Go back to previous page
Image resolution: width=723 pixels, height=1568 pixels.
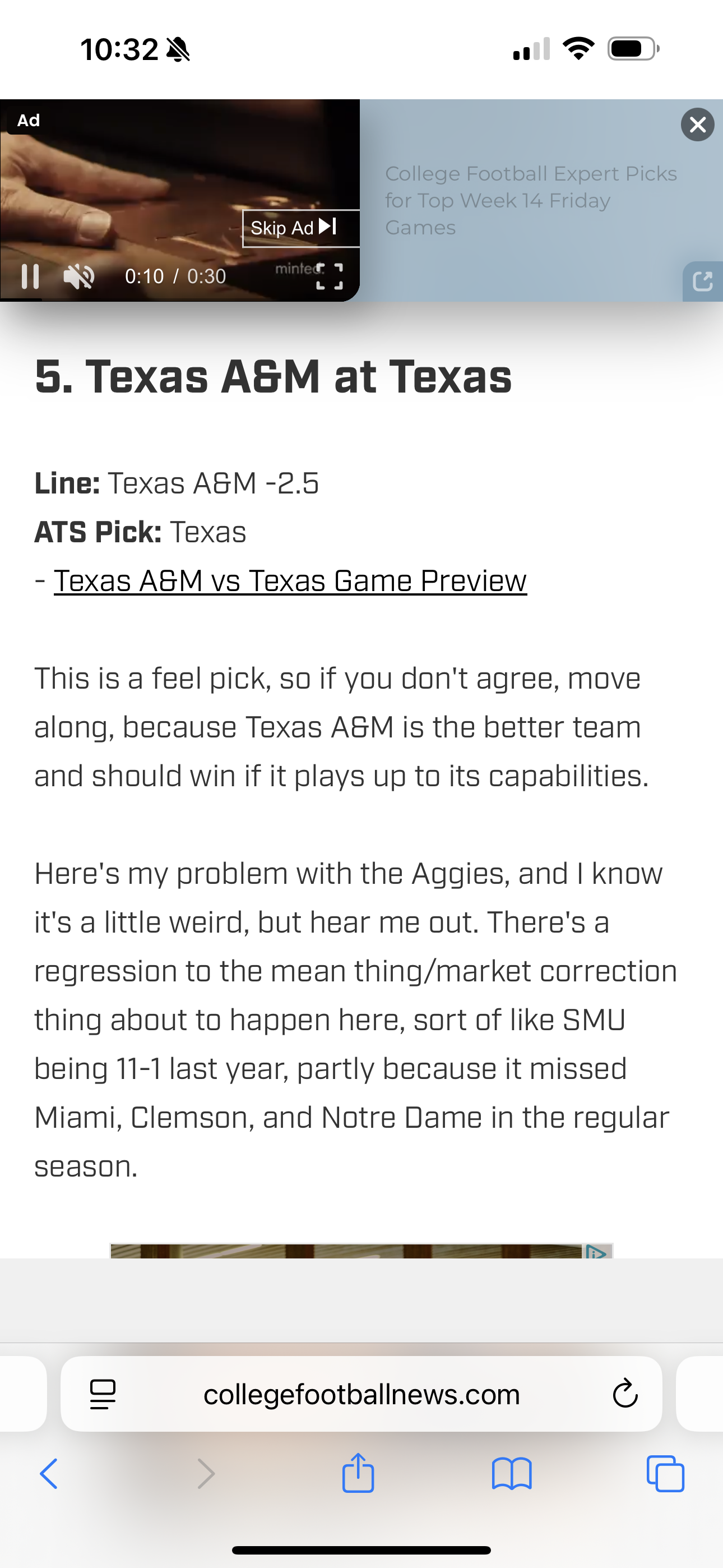(49, 1474)
